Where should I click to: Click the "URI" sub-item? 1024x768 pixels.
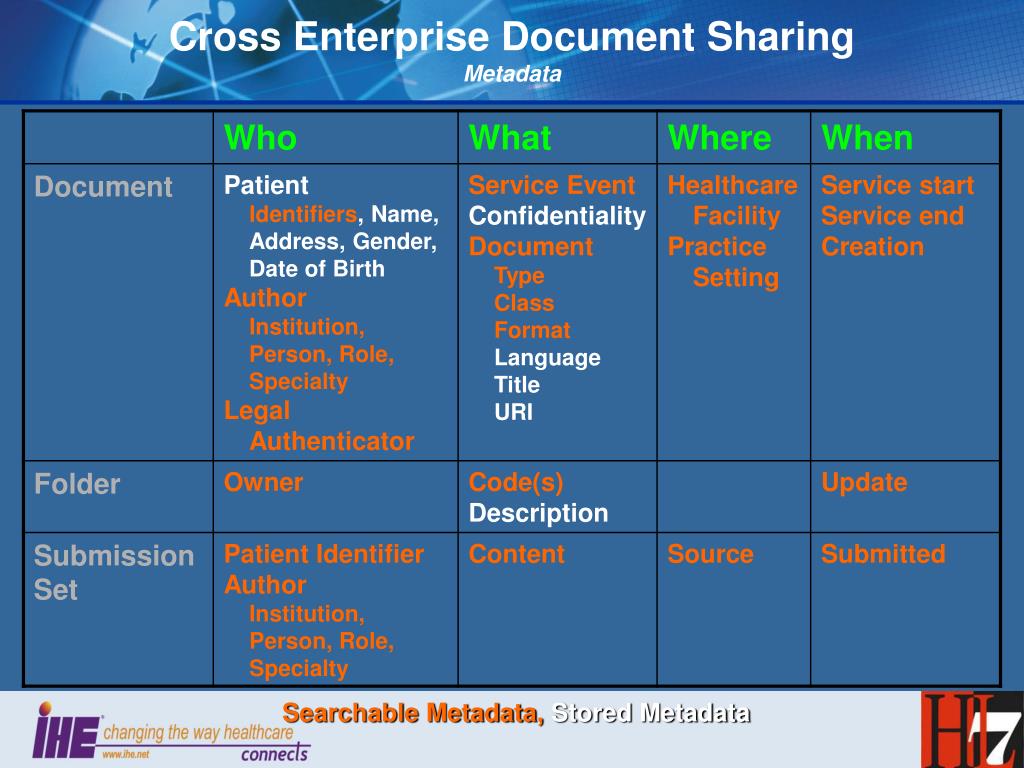click(513, 413)
